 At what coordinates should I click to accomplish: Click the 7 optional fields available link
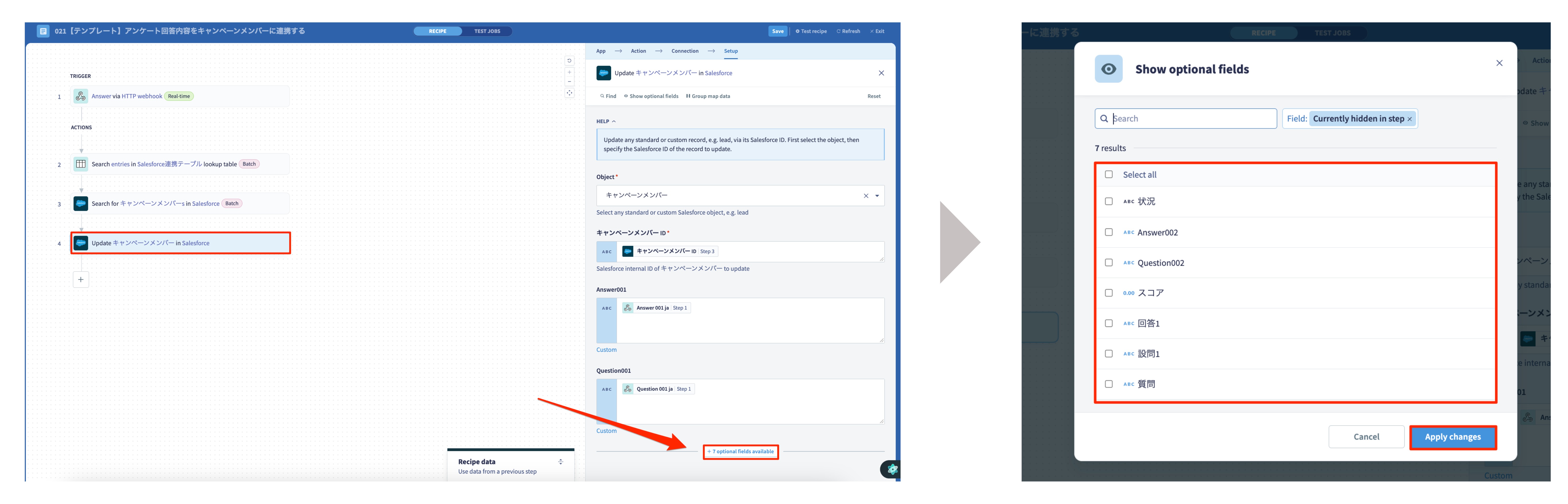740,452
